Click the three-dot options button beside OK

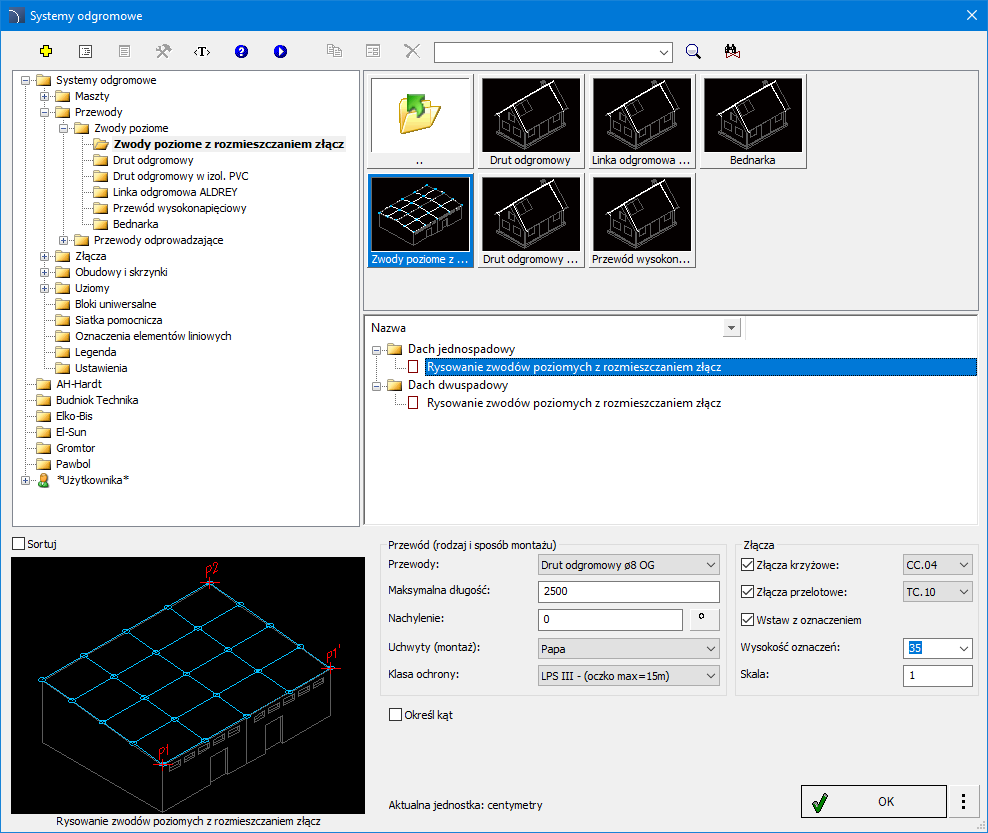(963, 801)
